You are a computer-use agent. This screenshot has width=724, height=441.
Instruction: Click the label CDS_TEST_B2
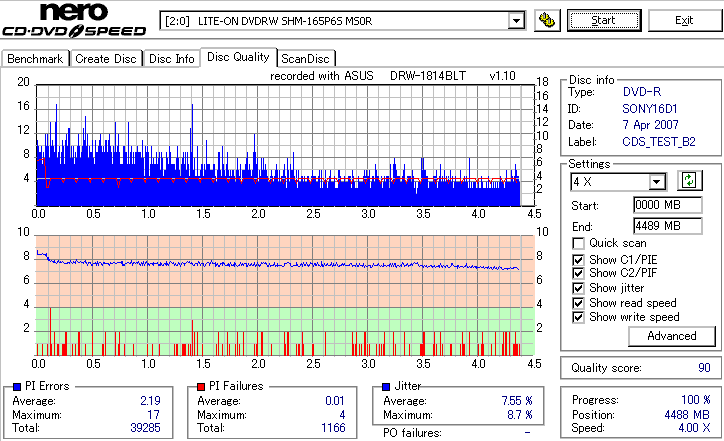click(x=659, y=142)
